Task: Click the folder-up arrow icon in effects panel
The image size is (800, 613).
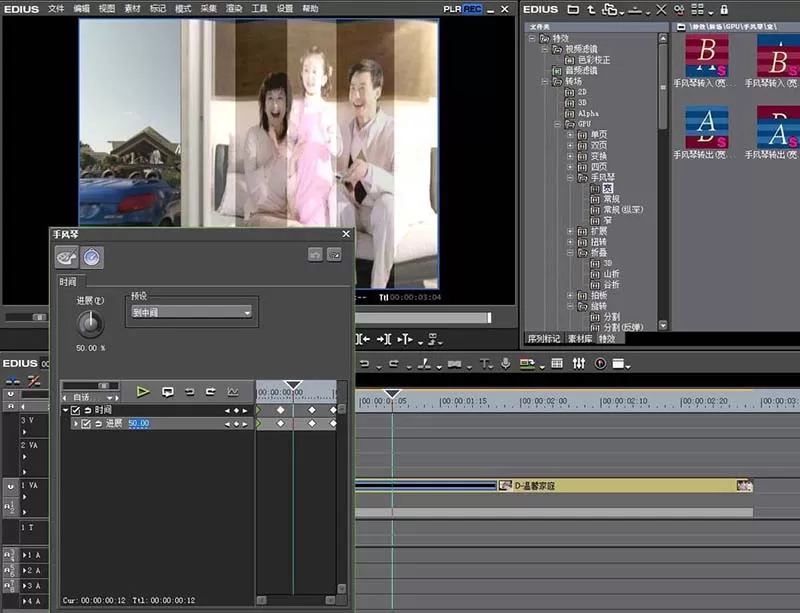Action: click(x=591, y=10)
